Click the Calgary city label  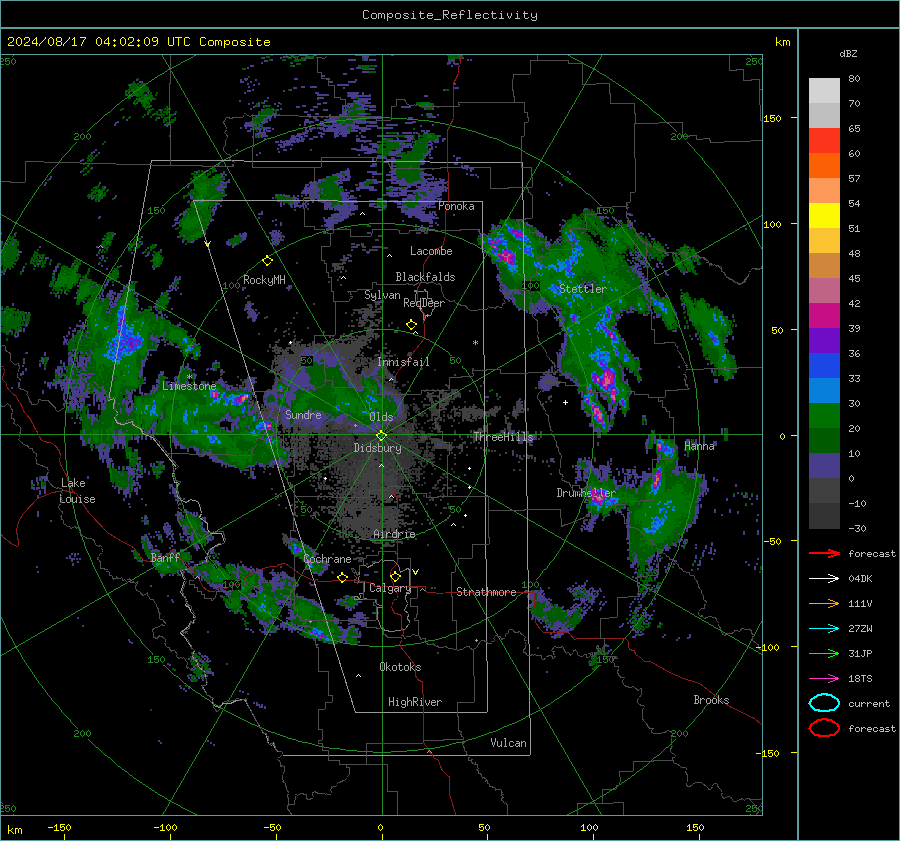click(x=390, y=588)
